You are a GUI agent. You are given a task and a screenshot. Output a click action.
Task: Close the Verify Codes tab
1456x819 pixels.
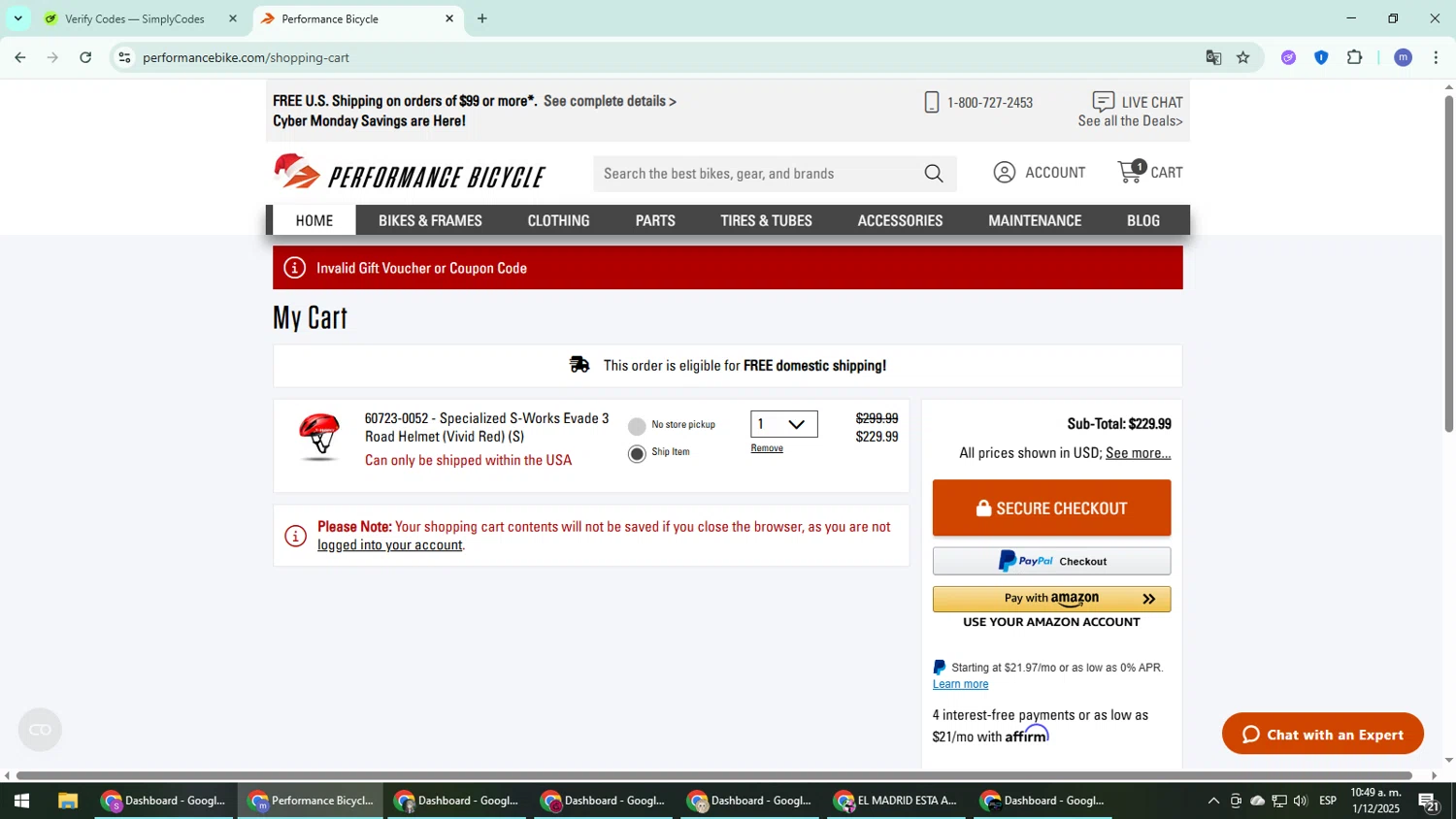click(x=232, y=18)
